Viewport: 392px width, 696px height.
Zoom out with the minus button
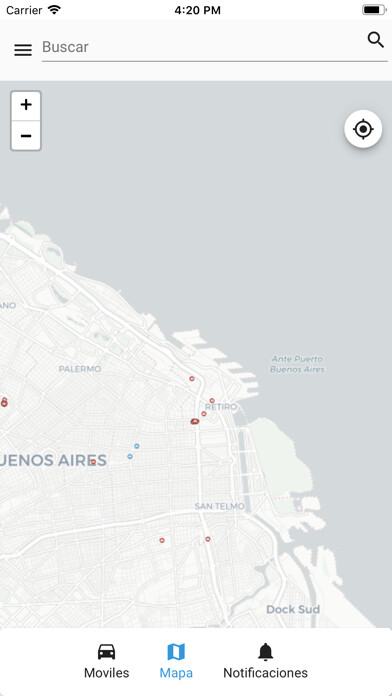click(26, 135)
